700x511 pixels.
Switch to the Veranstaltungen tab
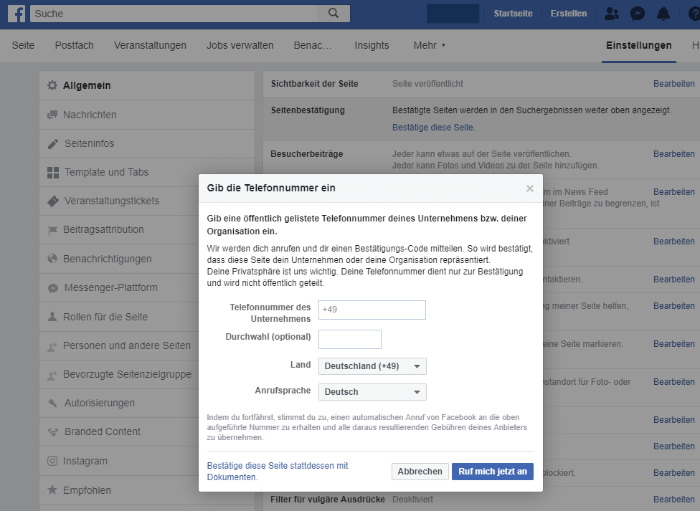[150, 46]
